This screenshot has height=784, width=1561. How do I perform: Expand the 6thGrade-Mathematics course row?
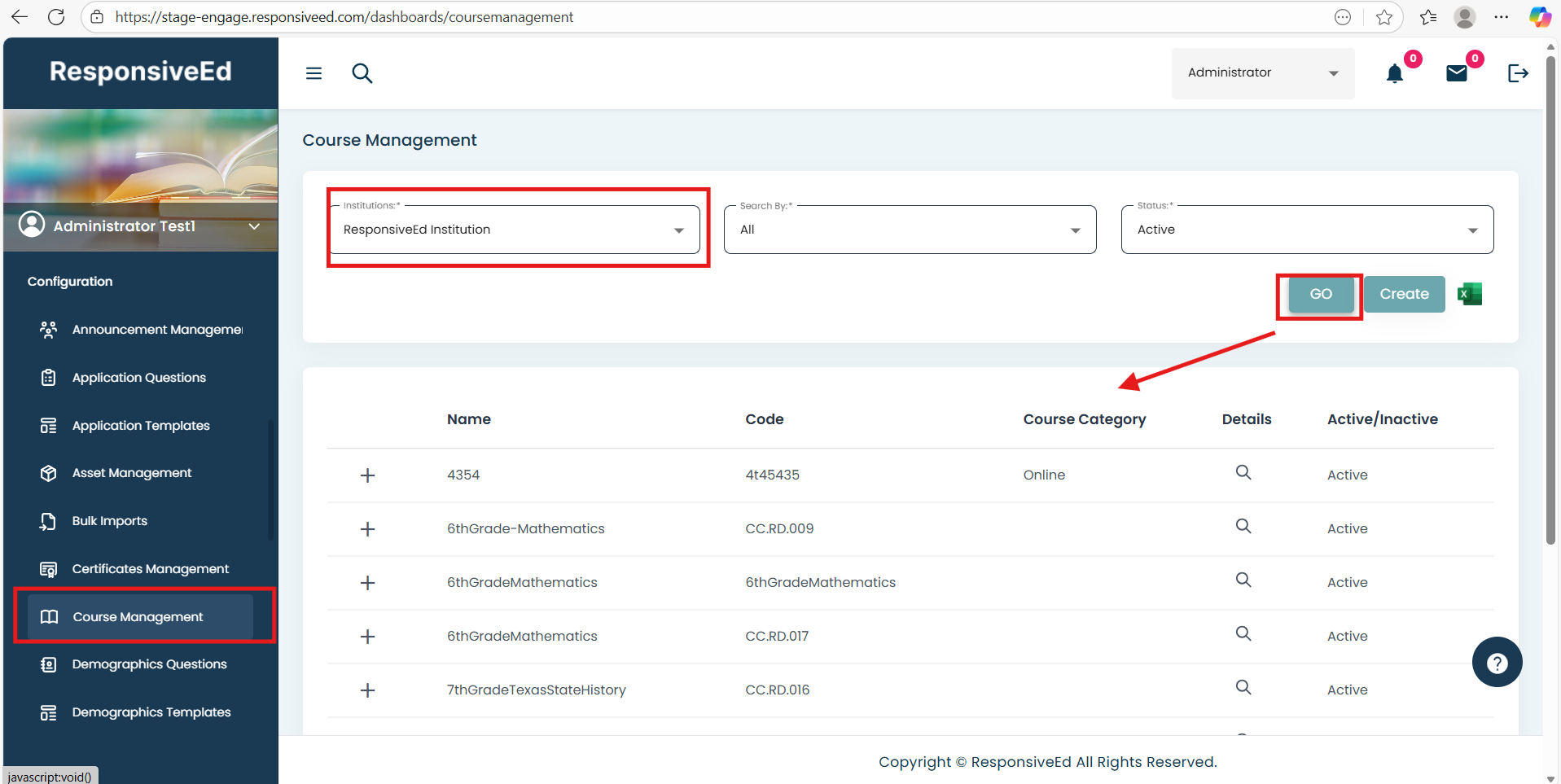point(367,529)
